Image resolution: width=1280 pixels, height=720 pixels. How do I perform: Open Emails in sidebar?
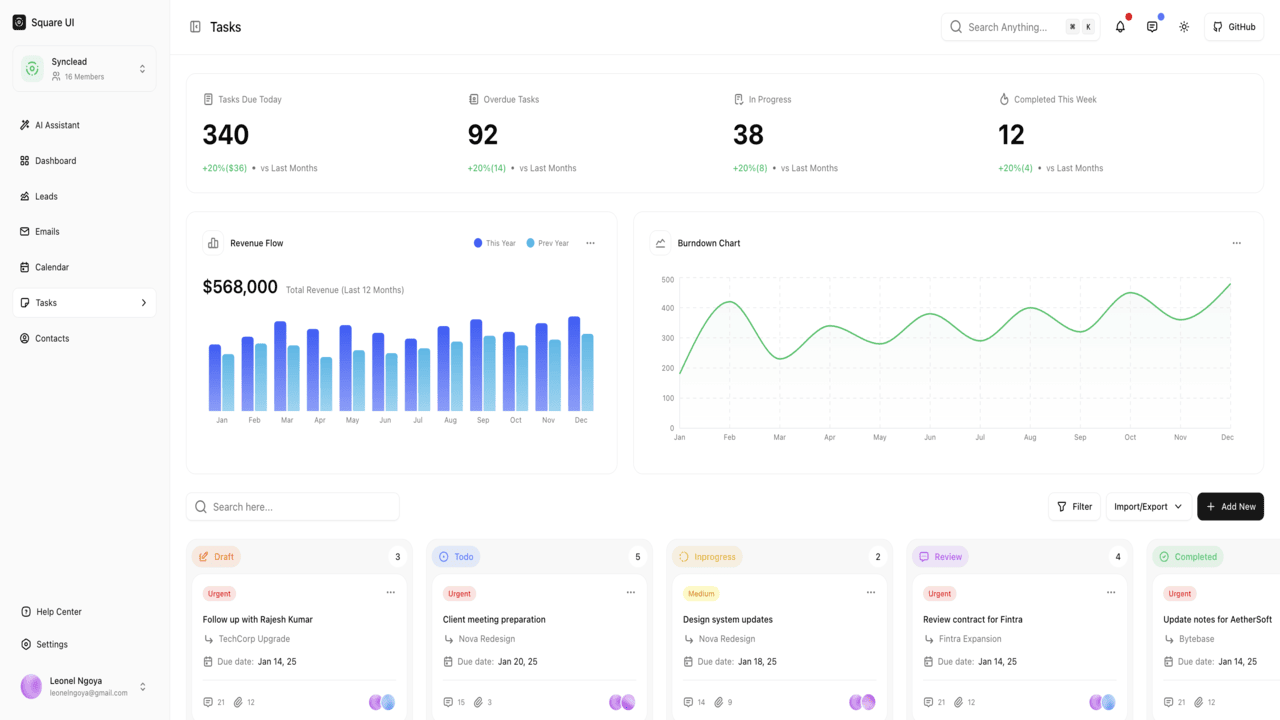[x=84, y=232]
